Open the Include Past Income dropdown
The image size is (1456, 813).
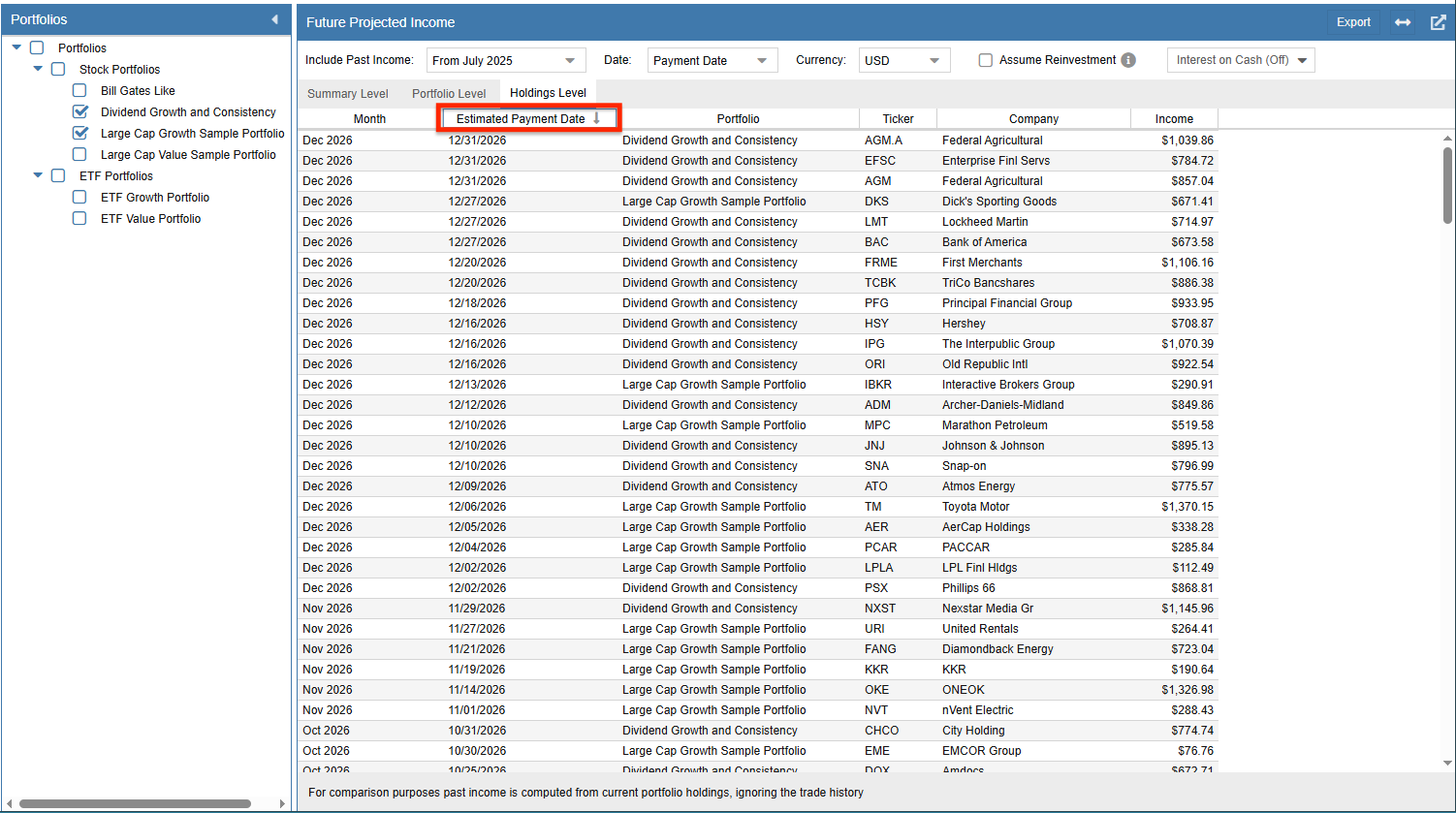[506, 60]
